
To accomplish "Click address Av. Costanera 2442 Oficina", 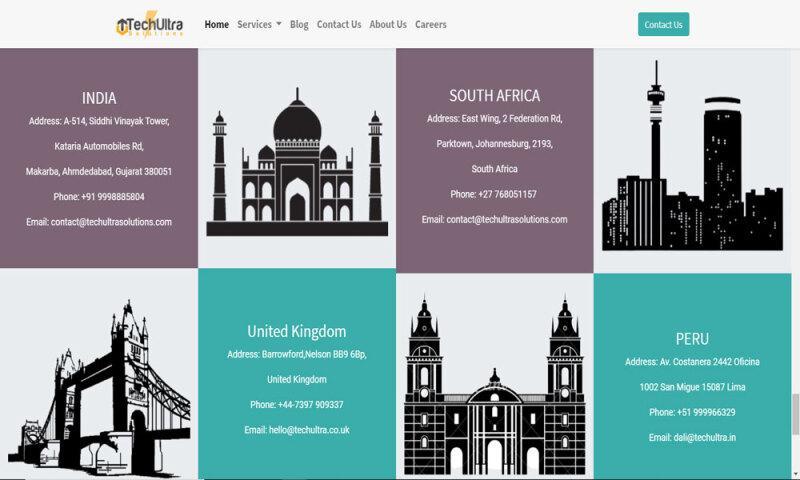I will pos(692,362).
